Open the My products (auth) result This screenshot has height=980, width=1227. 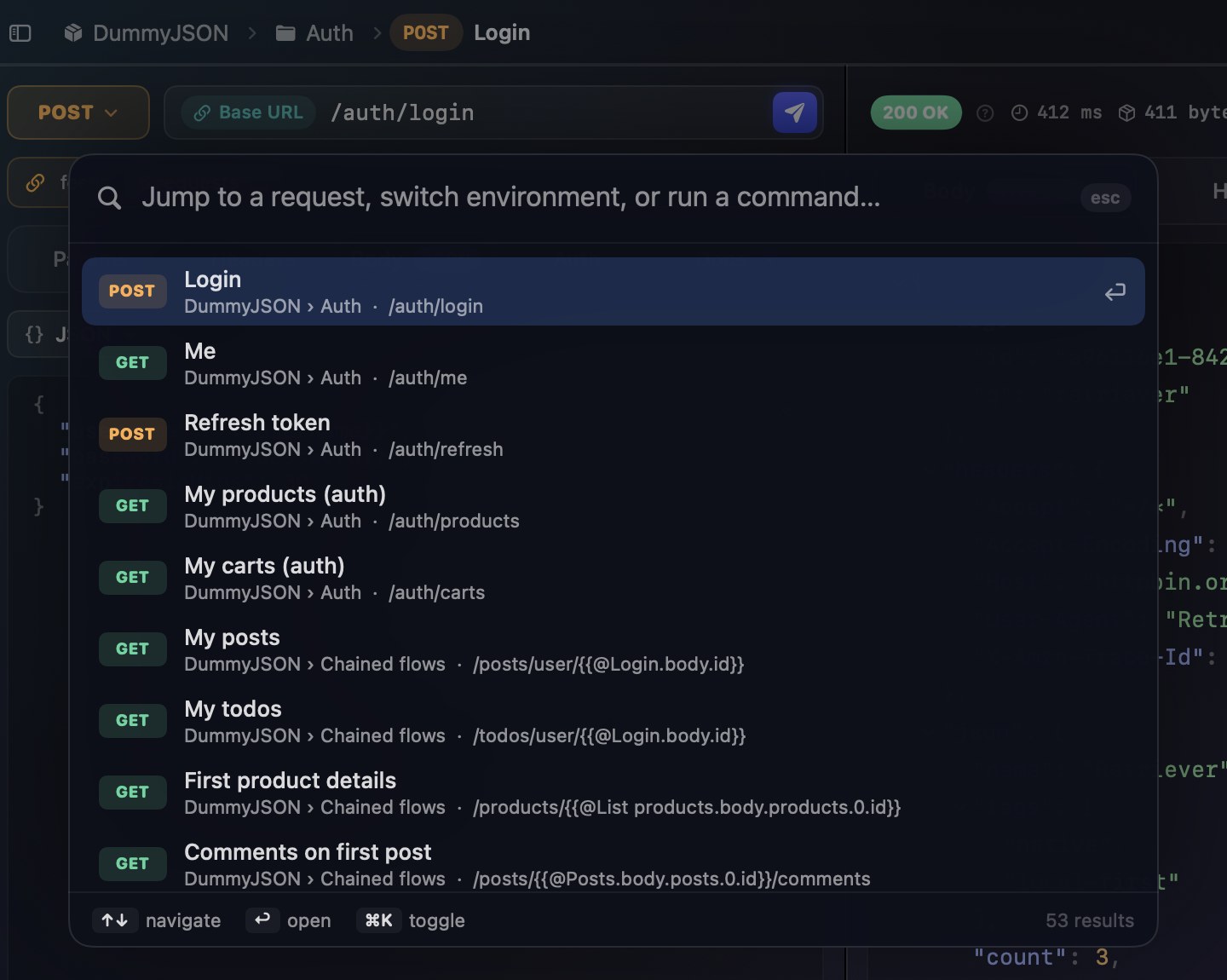click(613, 506)
